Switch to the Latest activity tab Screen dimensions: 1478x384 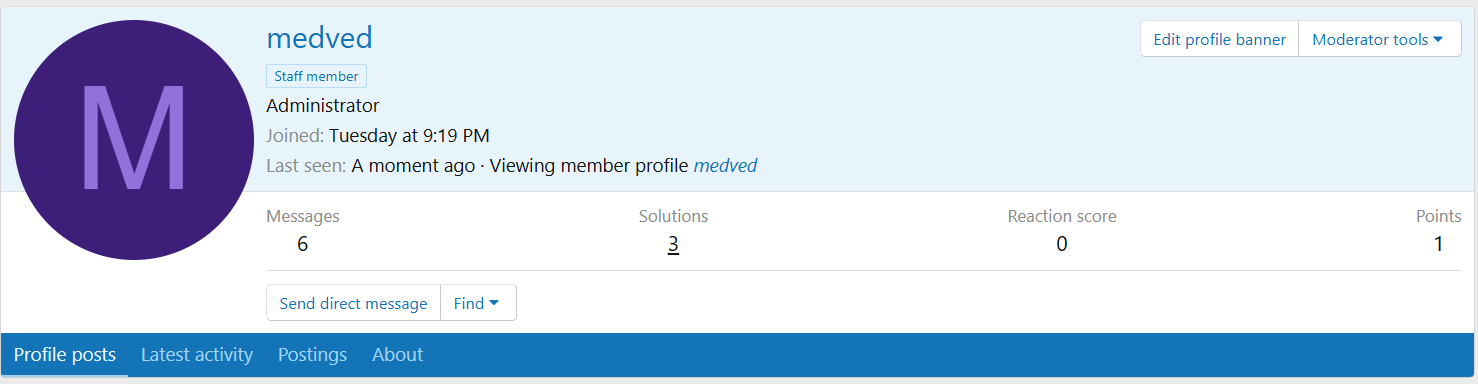(x=197, y=354)
